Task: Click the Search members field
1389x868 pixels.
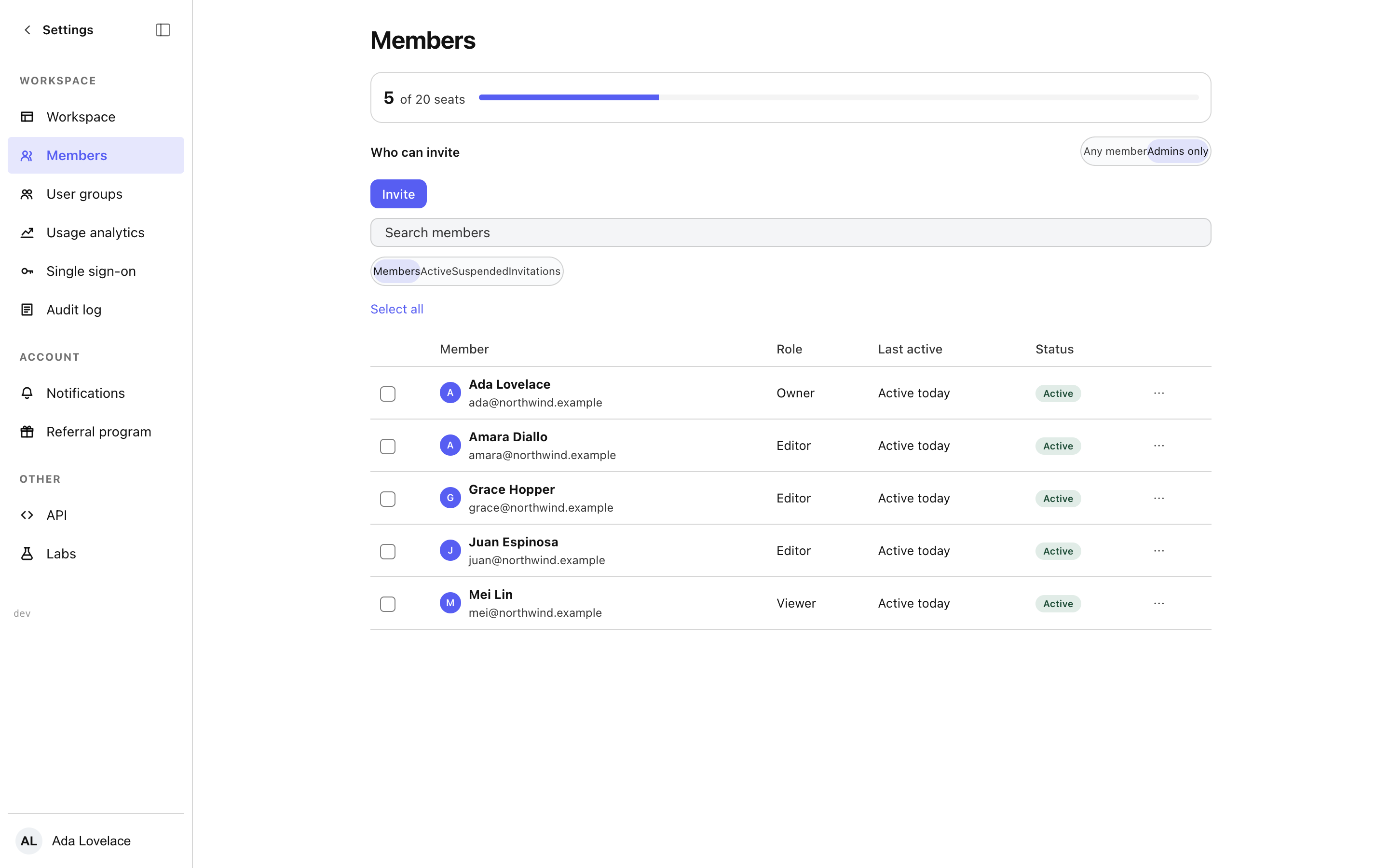Action: (790, 232)
